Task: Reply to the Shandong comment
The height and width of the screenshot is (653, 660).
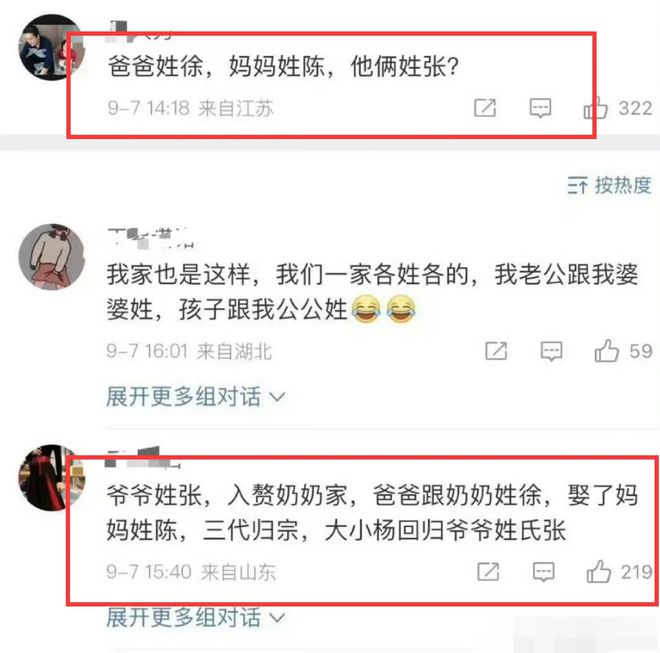Action: click(x=543, y=572)
